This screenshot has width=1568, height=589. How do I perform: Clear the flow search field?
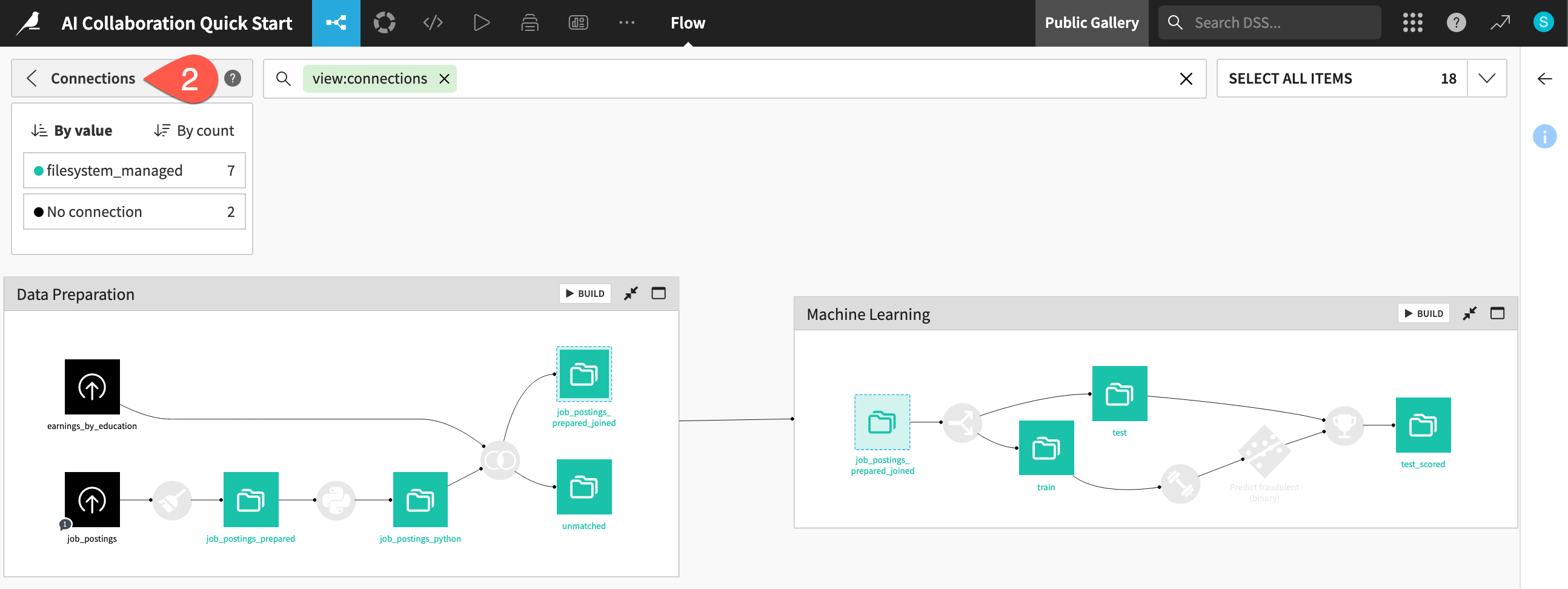pos(1186,79)
